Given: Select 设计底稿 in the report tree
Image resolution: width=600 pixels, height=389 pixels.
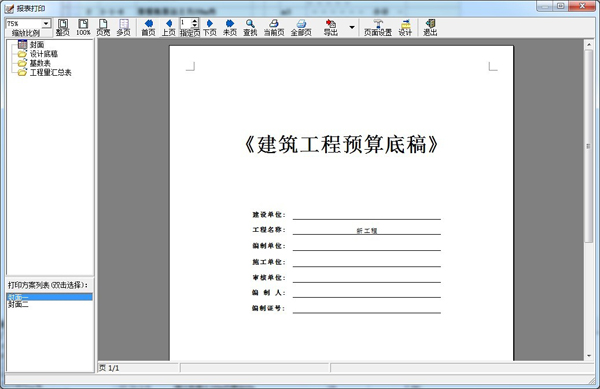Looking at the screenshot, I should (44, 54).
